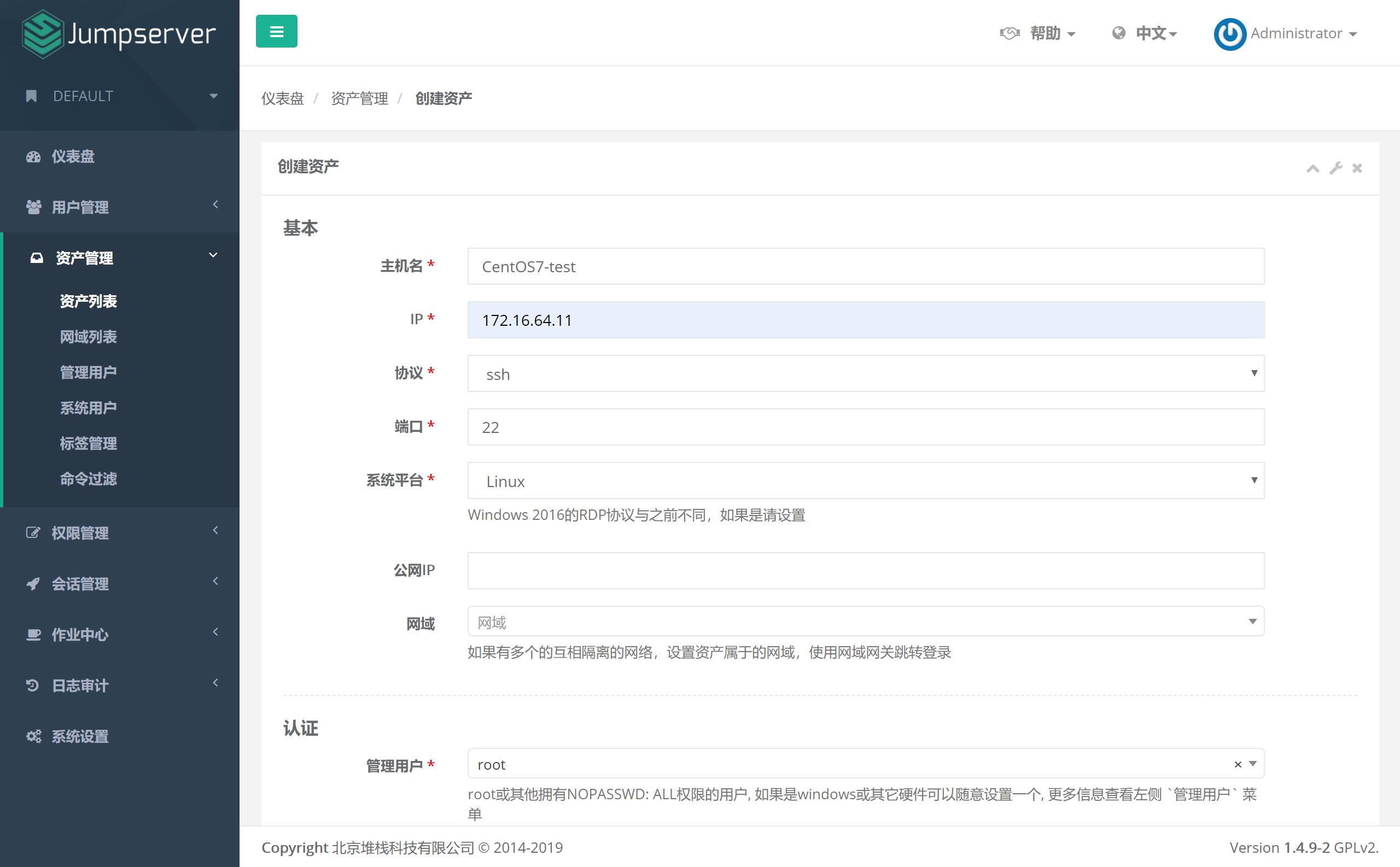This screenshot has width=1400, height=867.
Task: Open the 命令过滤 submenu item
Action: coord(89,479)
